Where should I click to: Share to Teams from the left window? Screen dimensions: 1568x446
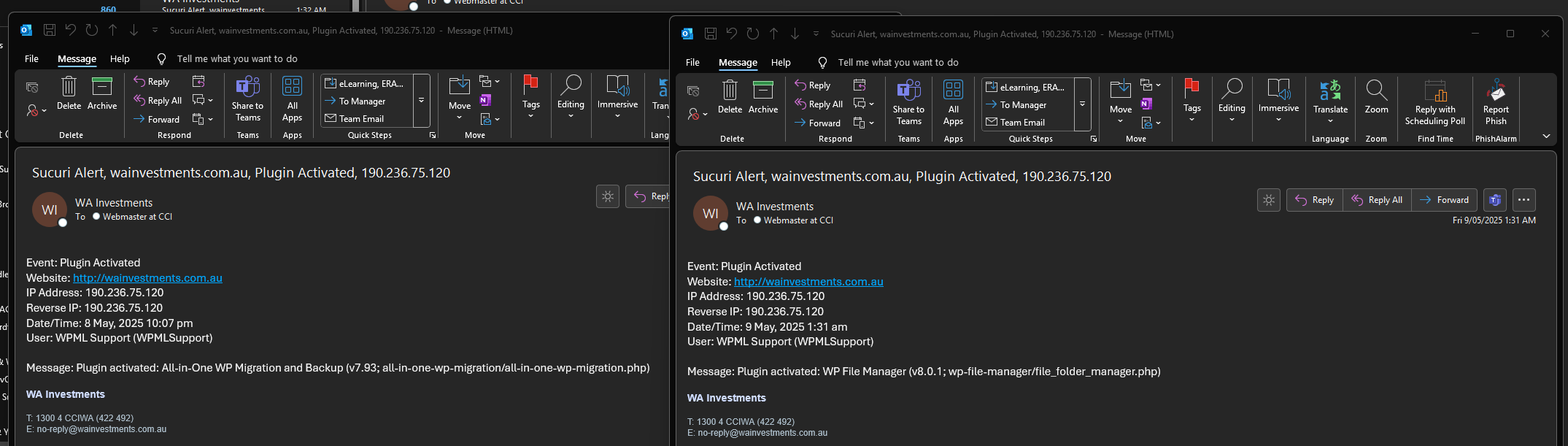tap(248, 99)
